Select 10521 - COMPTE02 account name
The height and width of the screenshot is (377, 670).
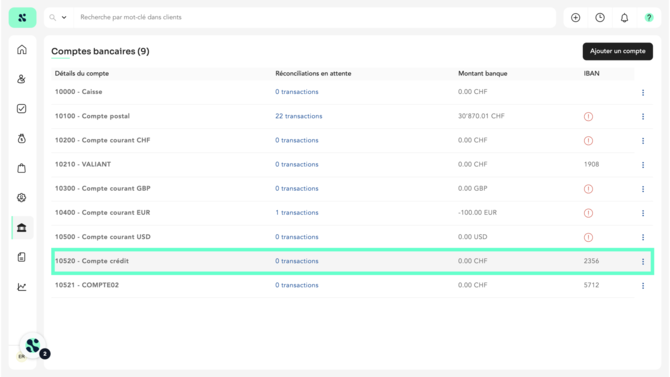(86, 285)
